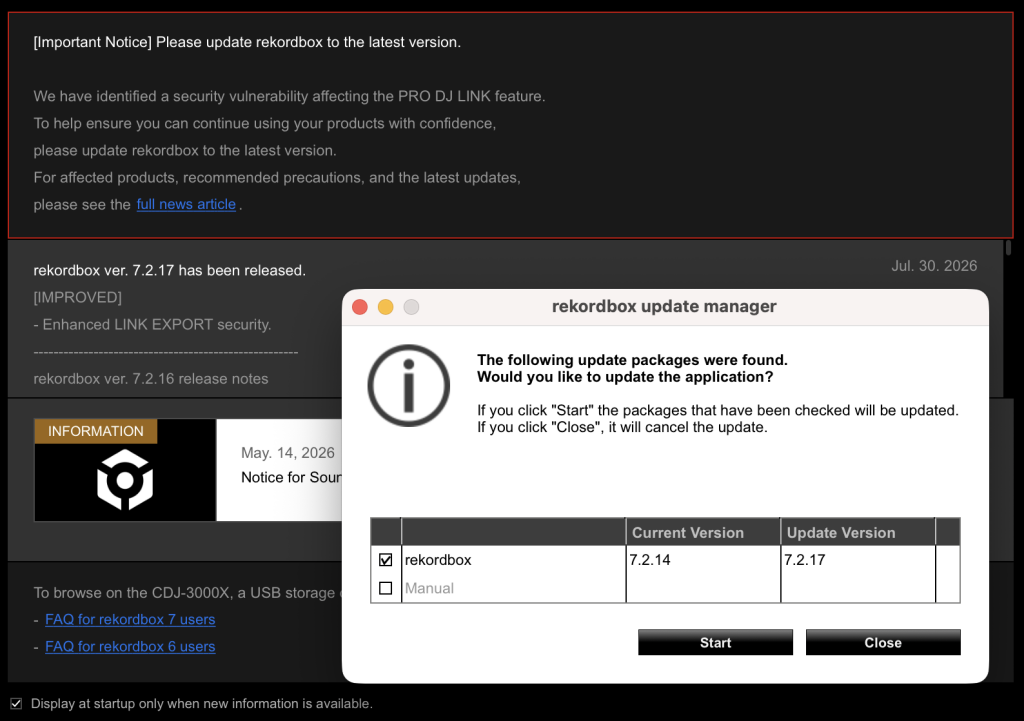Click the Important Notice heading text

(247, 42)
